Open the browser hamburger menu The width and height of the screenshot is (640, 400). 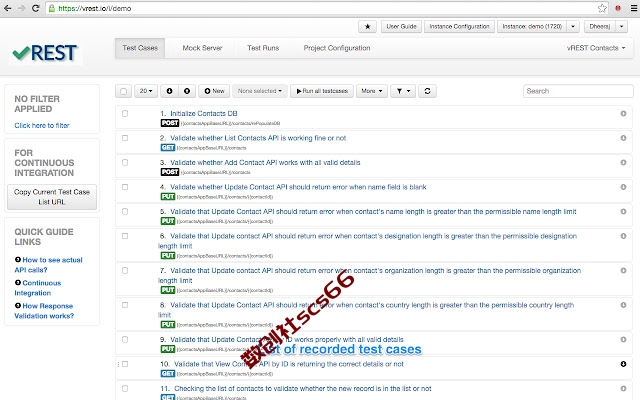[x=633, y=8]
